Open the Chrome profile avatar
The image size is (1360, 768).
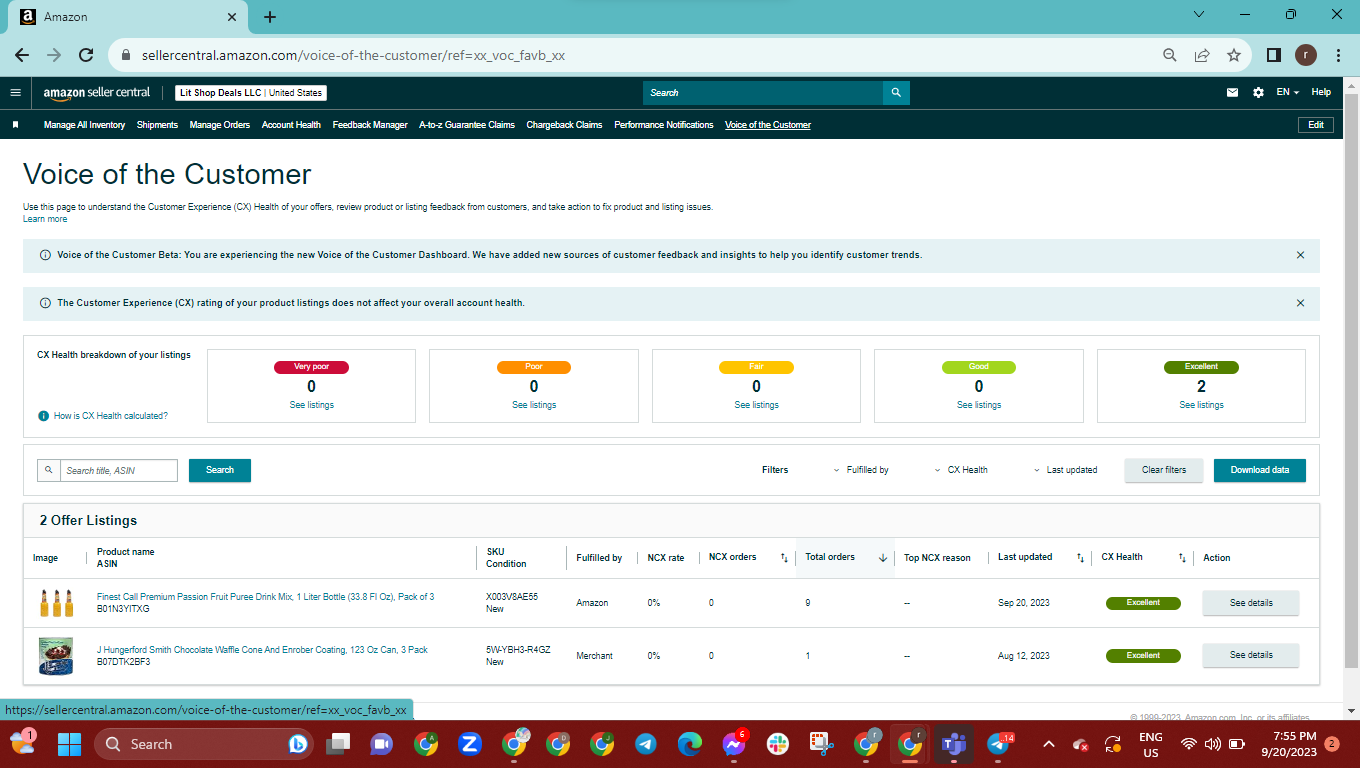pos(1306,55)
